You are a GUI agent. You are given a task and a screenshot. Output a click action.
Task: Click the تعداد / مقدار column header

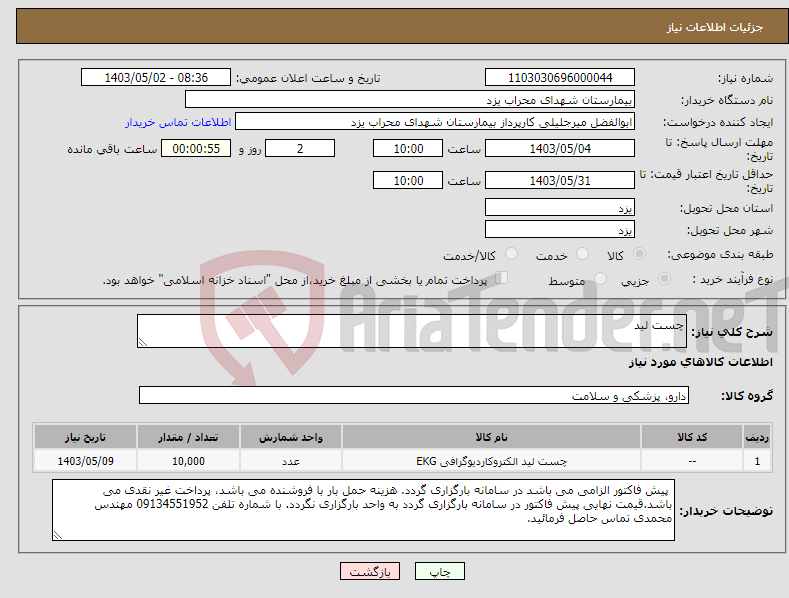pyautogui.click(x=188, y=437)
